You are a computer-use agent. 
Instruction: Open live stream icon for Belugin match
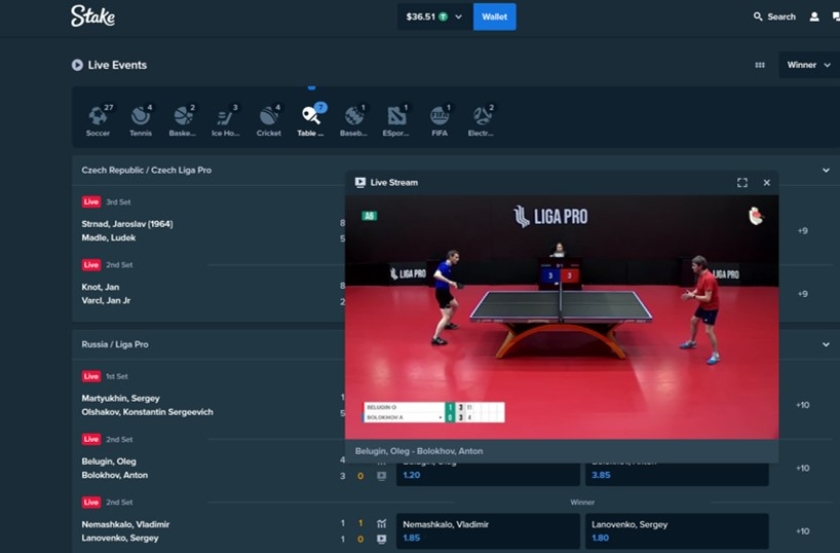pyautogui.click(x=381, y=475)
